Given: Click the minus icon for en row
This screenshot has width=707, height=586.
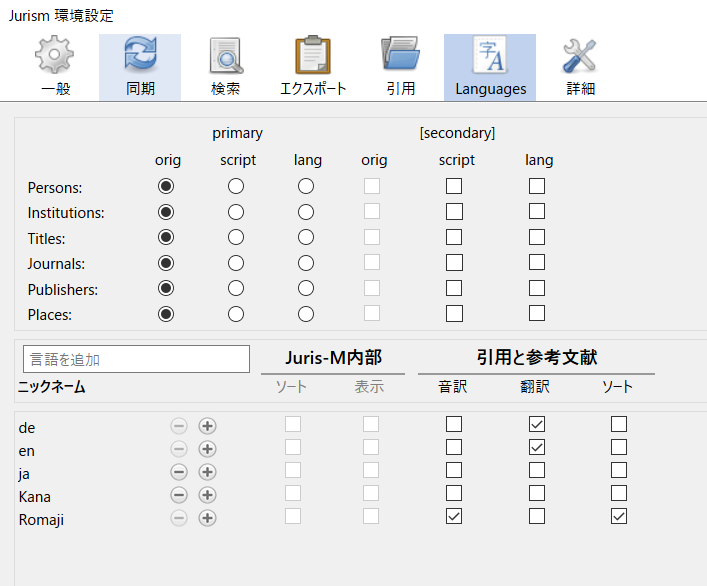Looking at the screenshot, I should (179, 449).
